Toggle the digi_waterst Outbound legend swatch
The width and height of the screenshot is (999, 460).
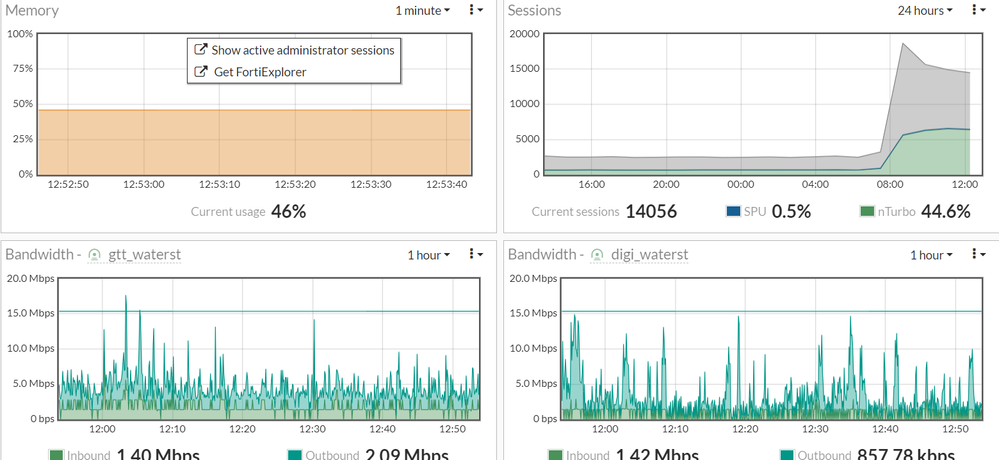point(787,456)
